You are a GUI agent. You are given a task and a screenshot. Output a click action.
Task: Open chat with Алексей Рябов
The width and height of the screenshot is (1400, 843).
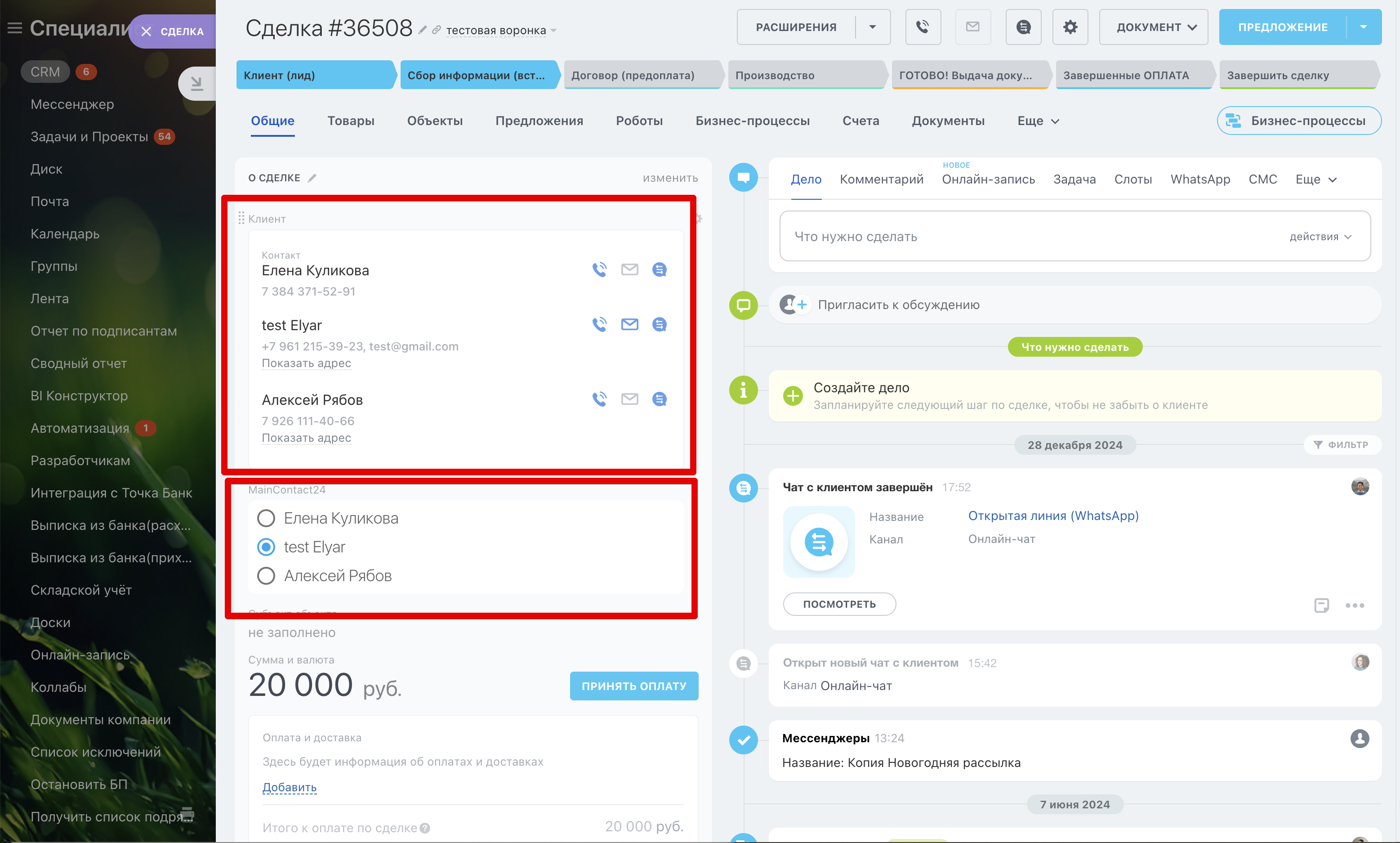659,399
